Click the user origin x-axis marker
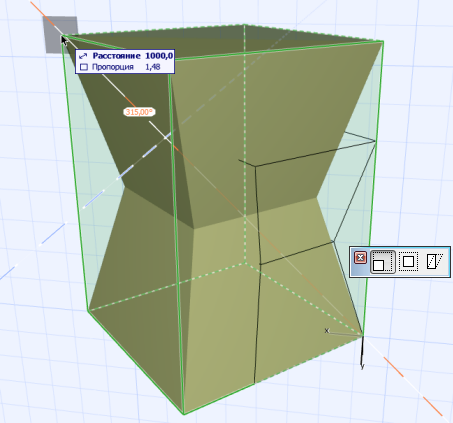This screenshot has width=453, height=423. coord(327,331)
